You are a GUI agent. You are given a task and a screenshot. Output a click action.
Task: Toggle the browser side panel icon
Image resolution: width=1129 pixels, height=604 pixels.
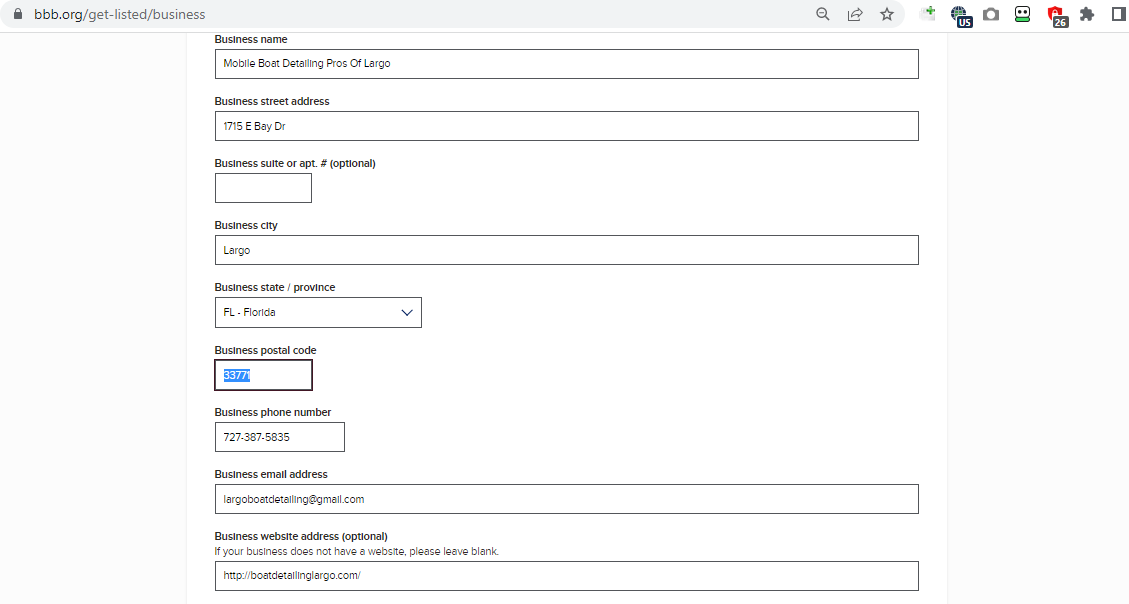point(1119,14)
